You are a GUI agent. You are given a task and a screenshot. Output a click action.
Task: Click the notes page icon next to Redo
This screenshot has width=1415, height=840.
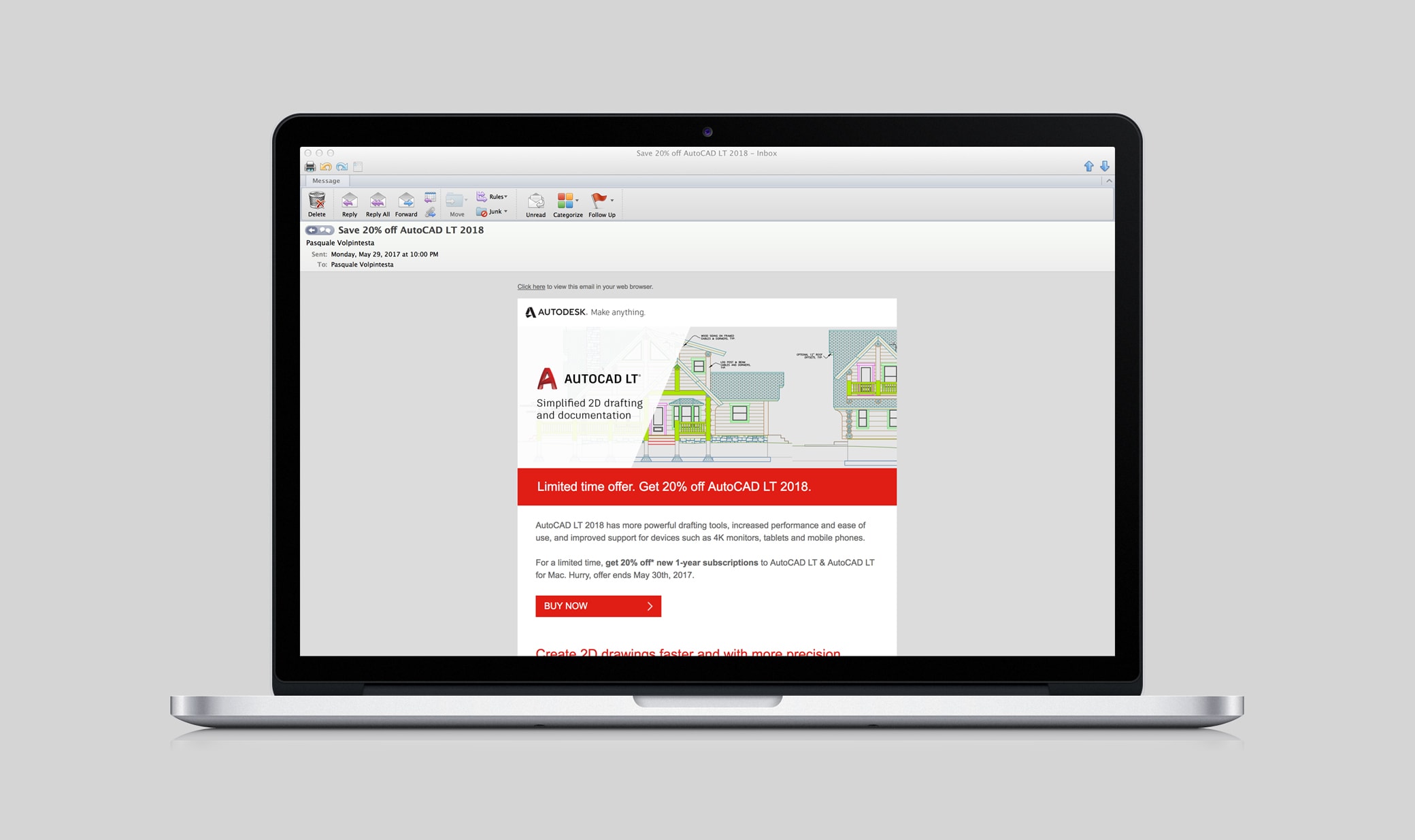(358, 167)
